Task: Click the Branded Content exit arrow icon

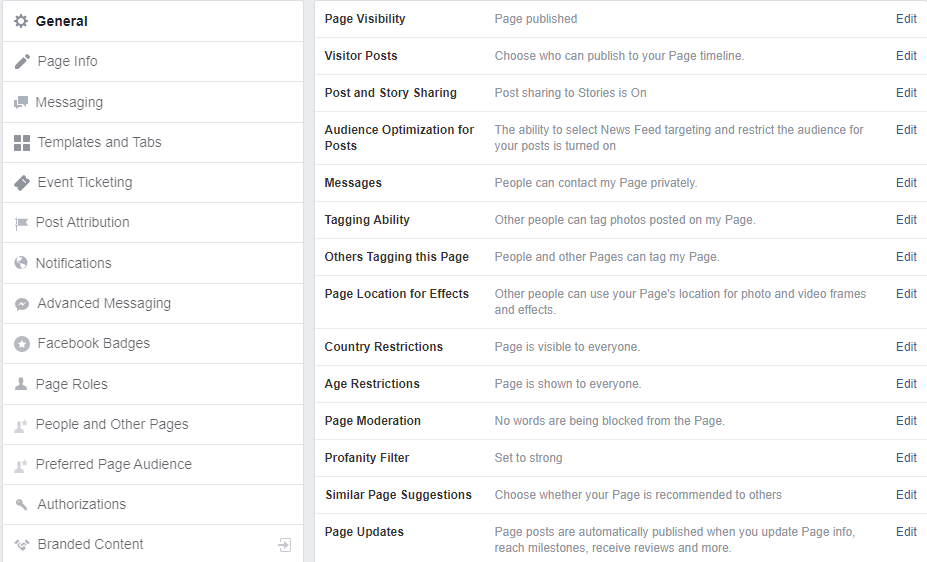Action: pyautogui.click(x=285, y=545)
